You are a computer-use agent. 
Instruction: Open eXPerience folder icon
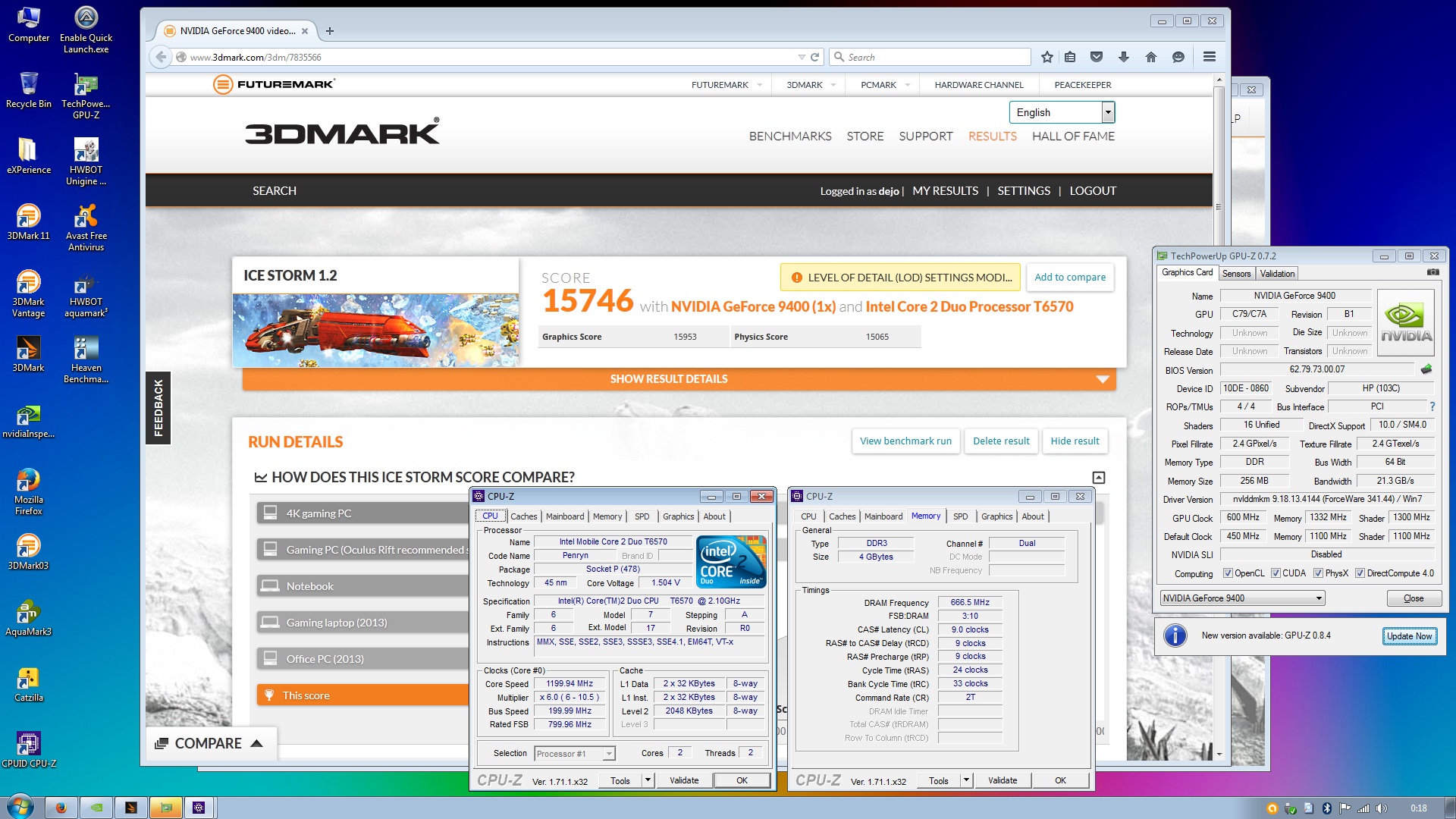pyautogui.click(x=29, y=156)
